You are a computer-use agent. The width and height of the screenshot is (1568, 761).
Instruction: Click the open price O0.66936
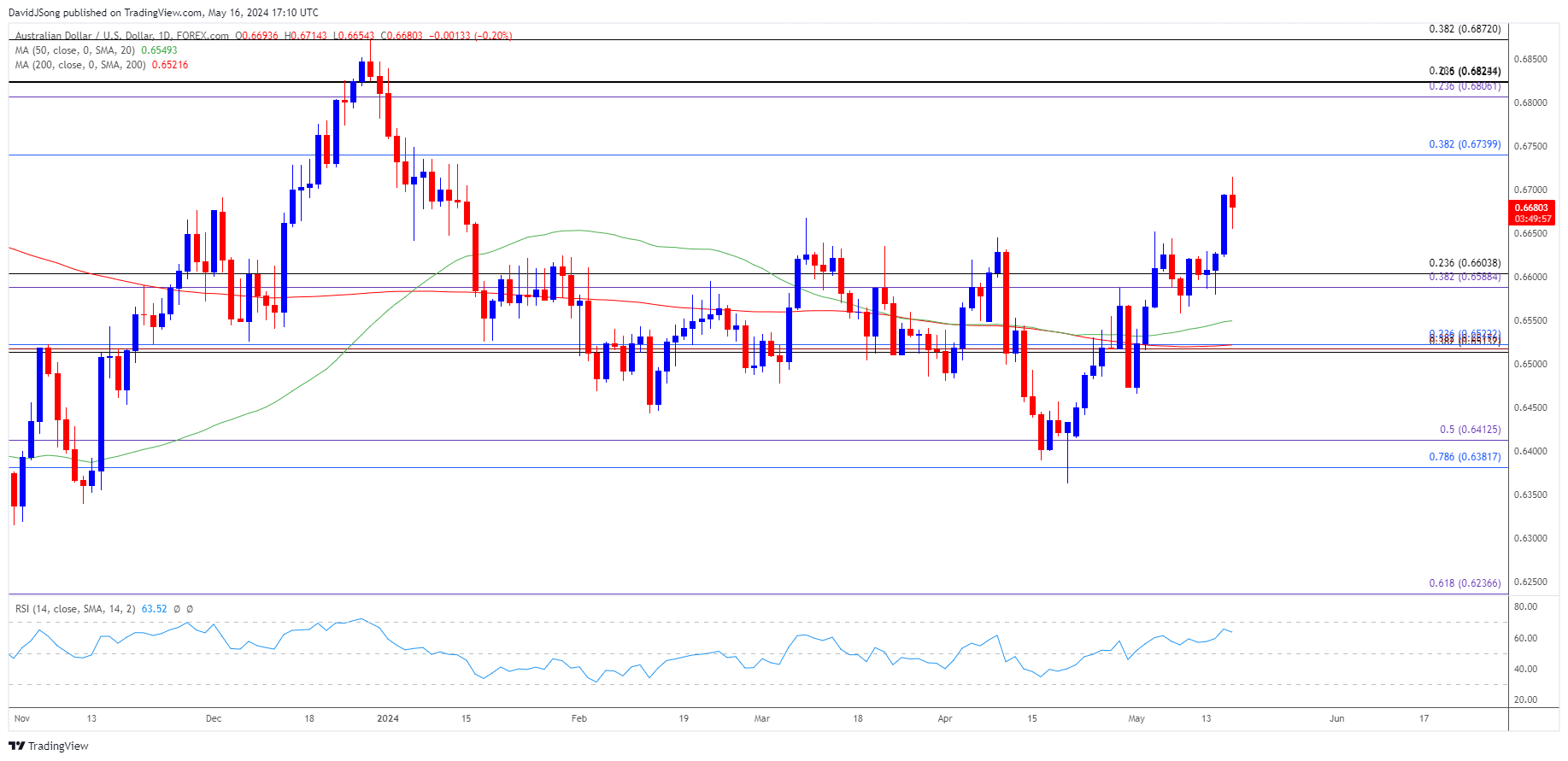point(256,36)
